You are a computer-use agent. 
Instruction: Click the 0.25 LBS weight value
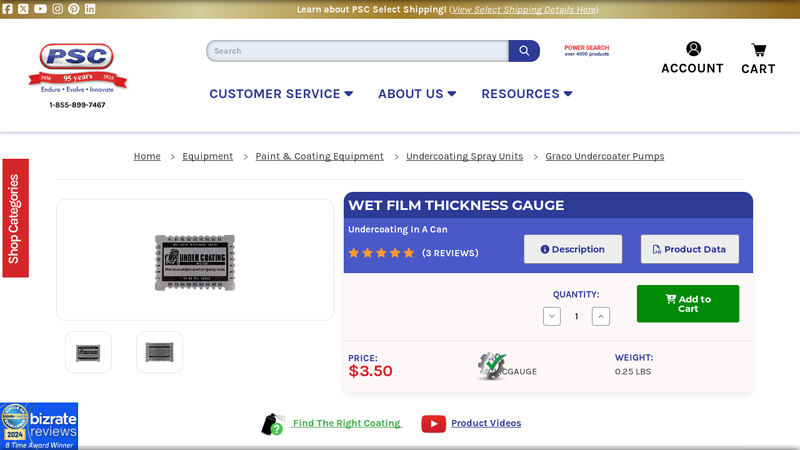tap(633, 371)
